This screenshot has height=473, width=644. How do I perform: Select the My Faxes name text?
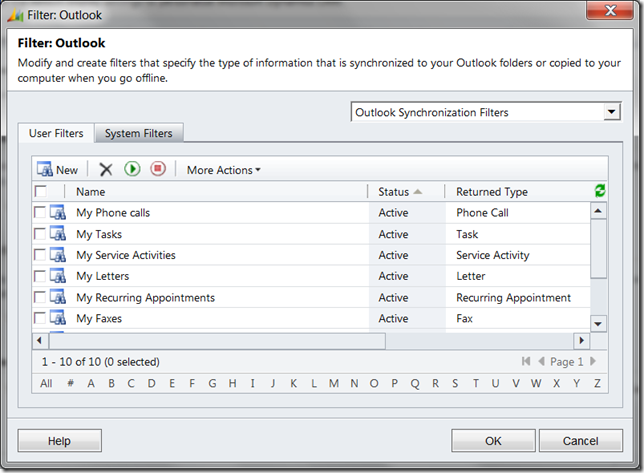pos(99,319)
